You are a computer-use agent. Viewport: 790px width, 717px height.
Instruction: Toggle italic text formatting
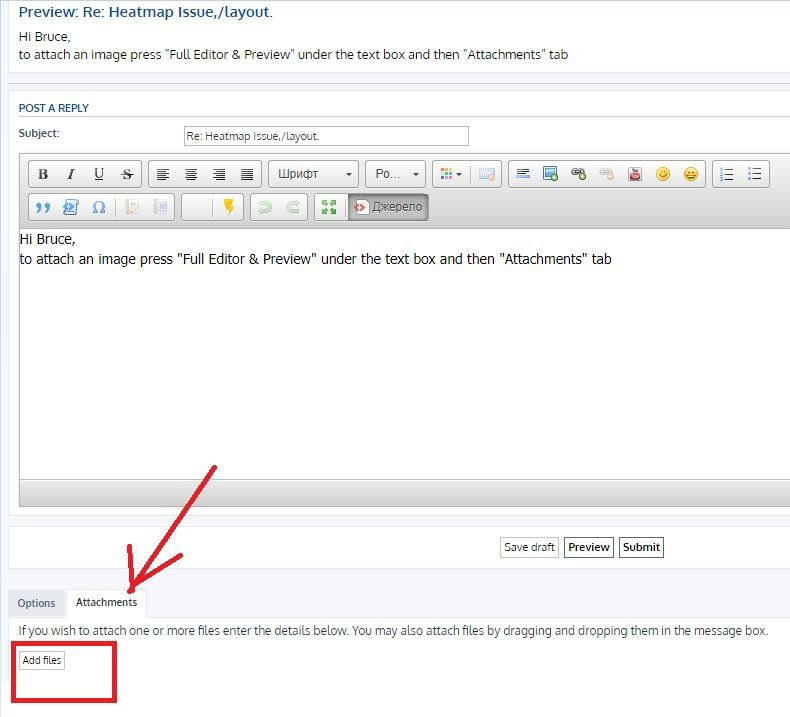click(71, 174)
